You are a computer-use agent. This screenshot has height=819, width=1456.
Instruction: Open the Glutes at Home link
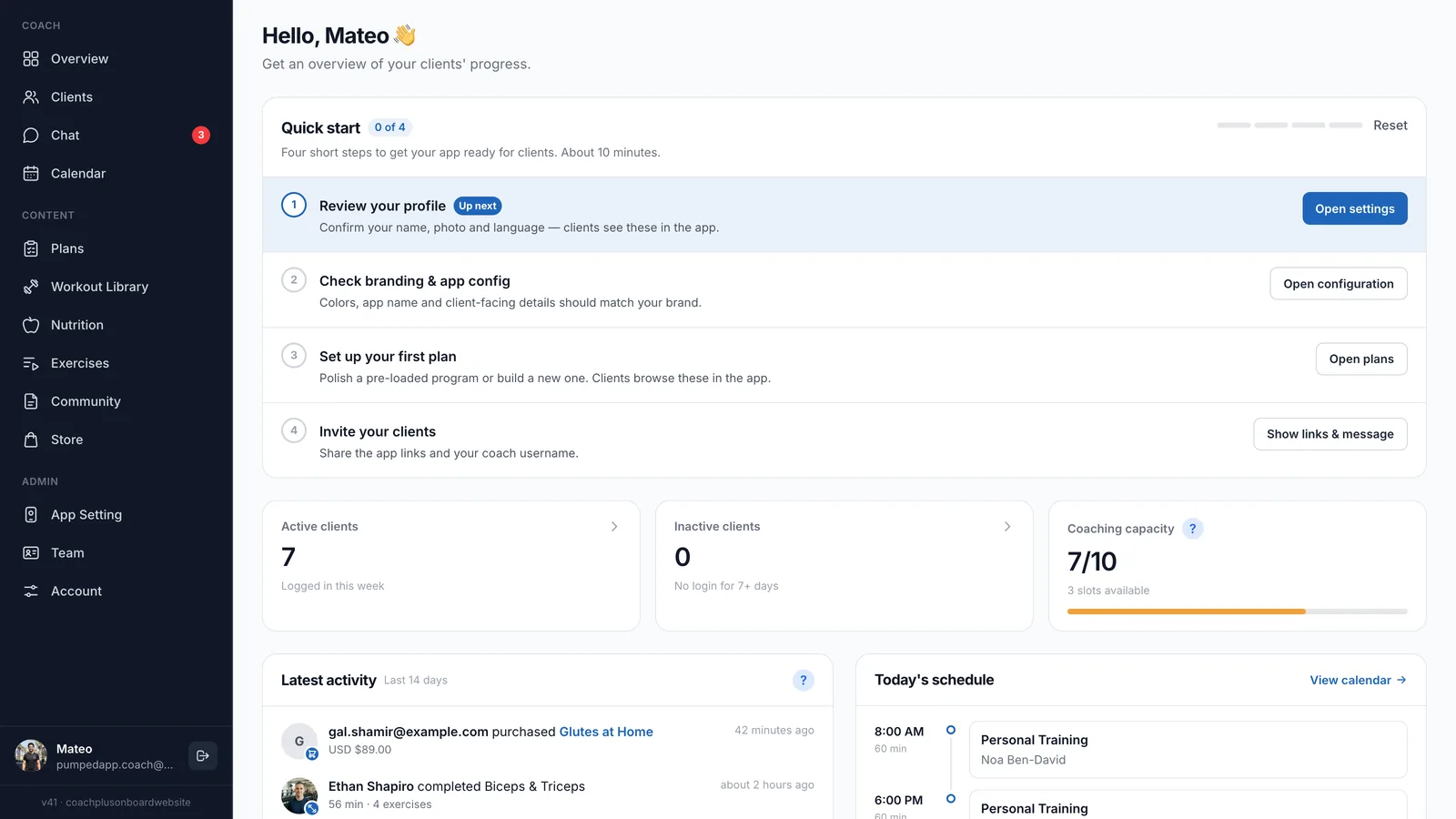(606, 732)
